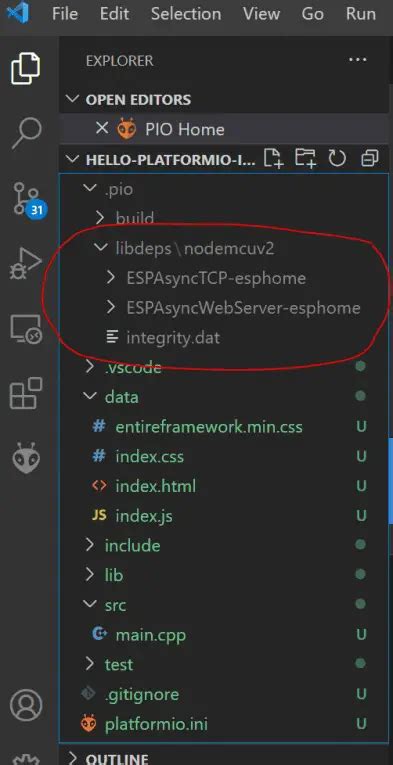Refresh the Explorer file tree

[x=337, y=159]
